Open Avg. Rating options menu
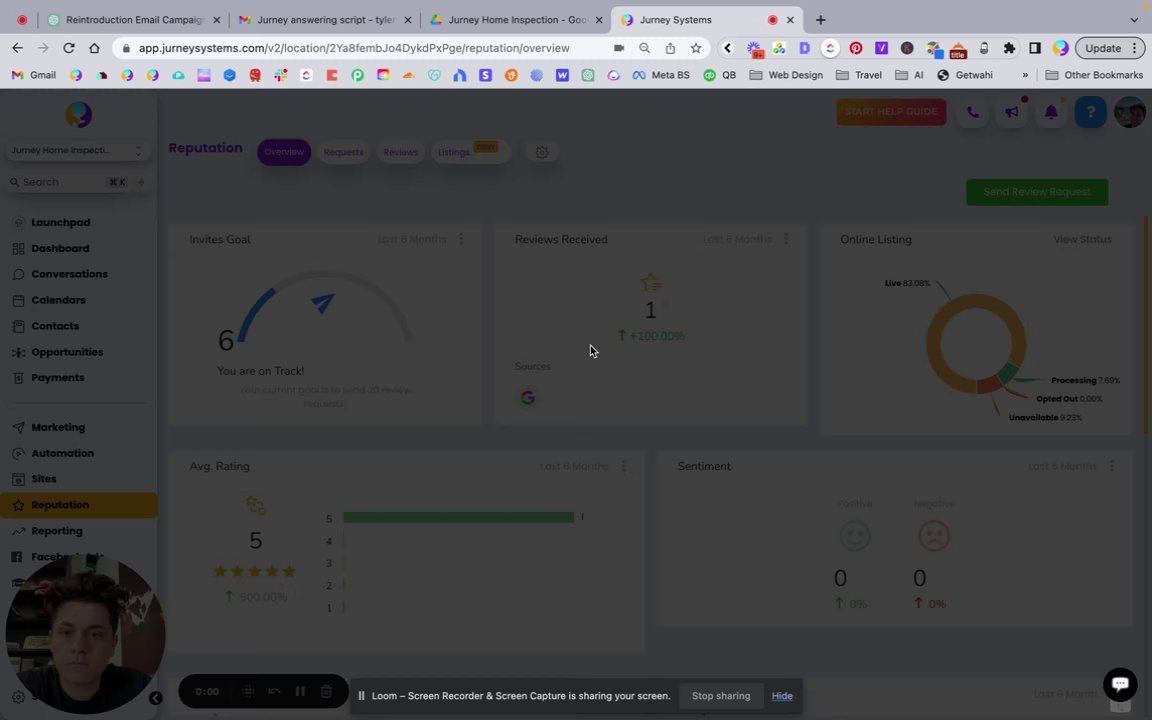This screenshot has height=720, width=1152. (624, 467)
